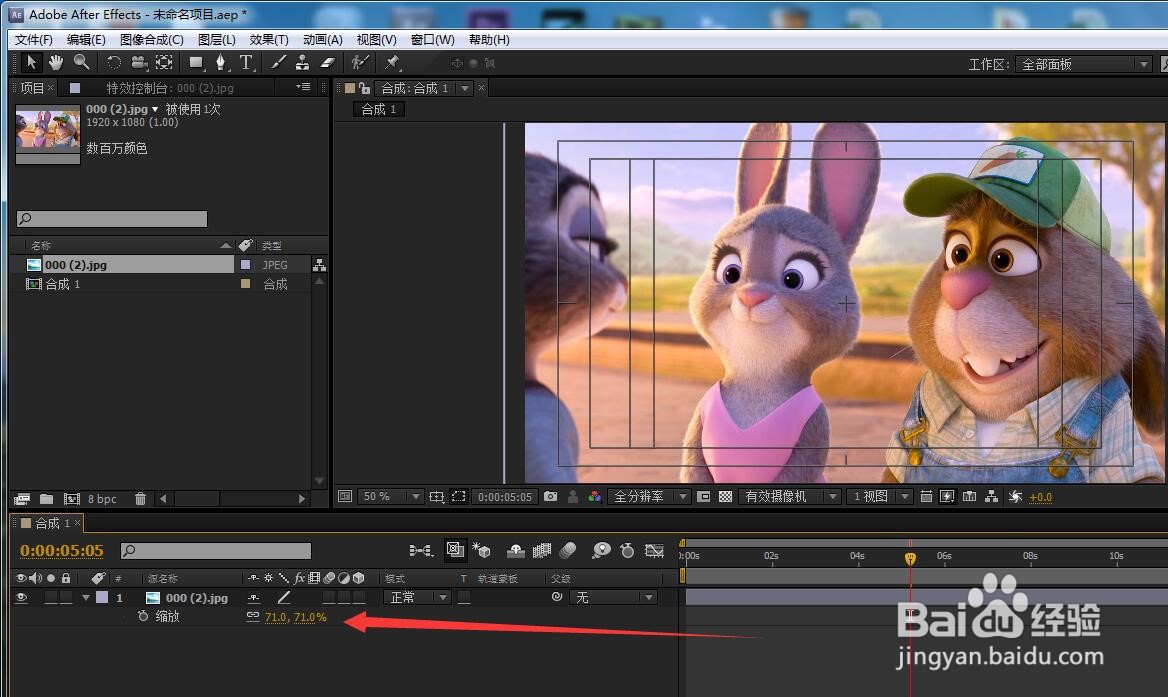The image size is (1168, 697).
Task: Select the Clone Stamp tool
Action: click(x=302, y=63)
